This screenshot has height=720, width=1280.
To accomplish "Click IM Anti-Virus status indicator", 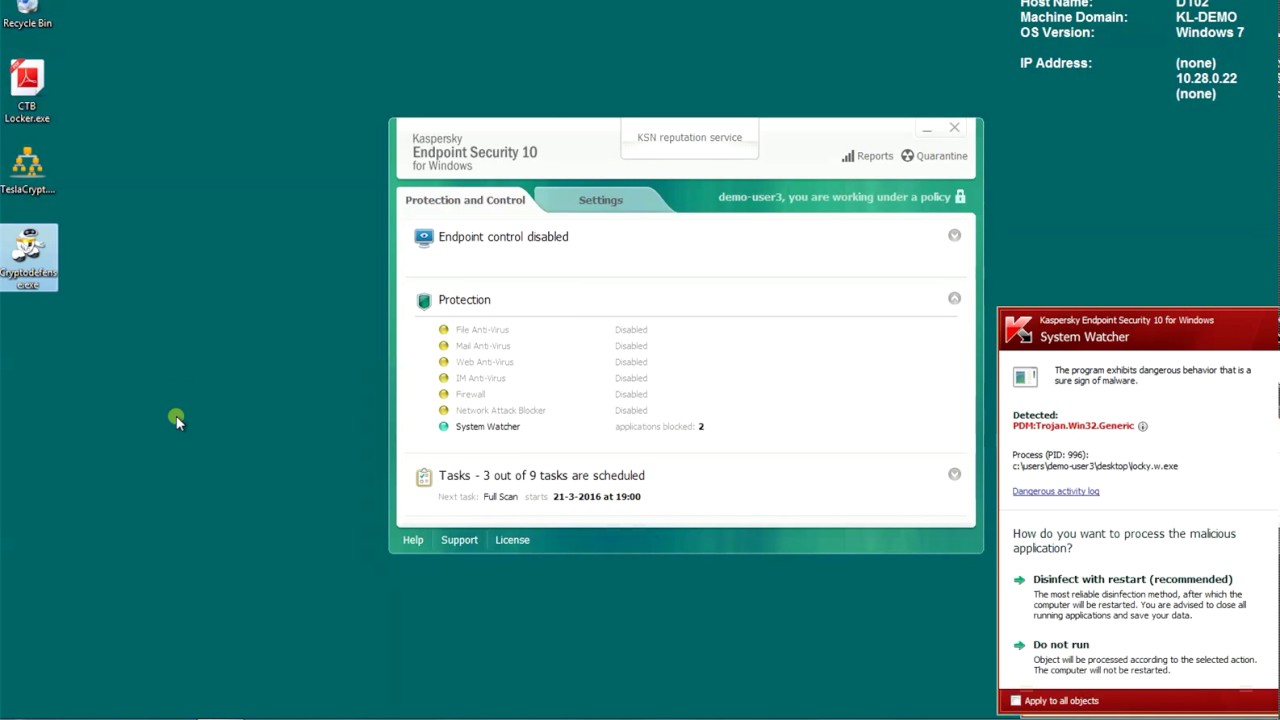I will pyautogui.click(x=443, y=378).
